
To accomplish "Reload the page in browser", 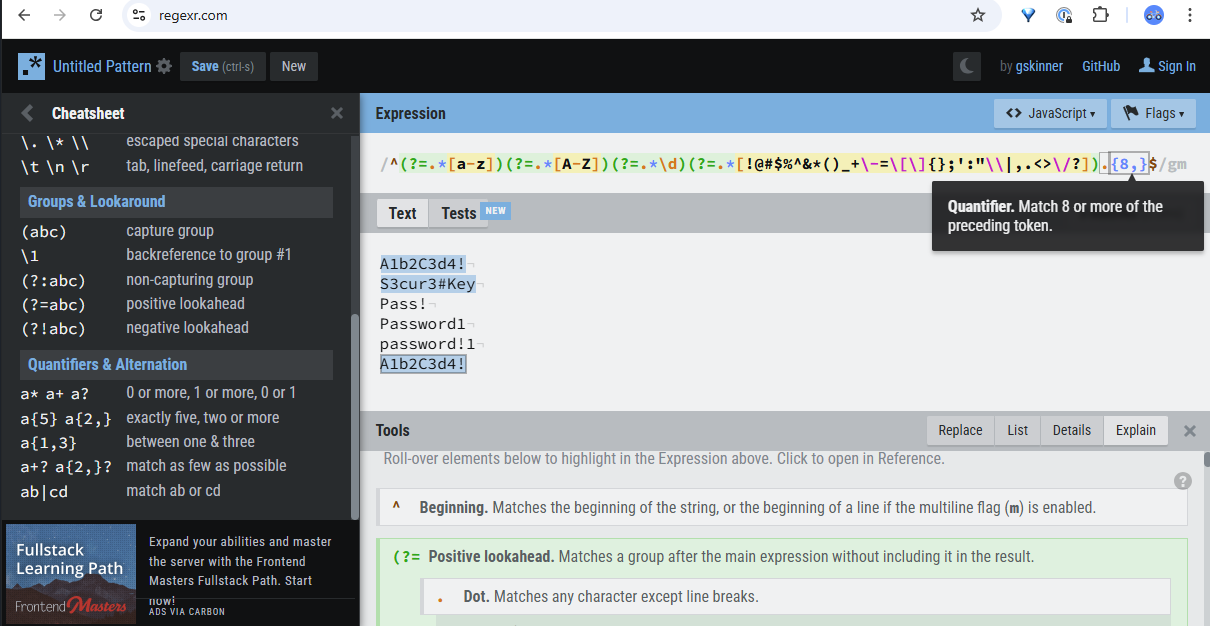I will [96, 15].
